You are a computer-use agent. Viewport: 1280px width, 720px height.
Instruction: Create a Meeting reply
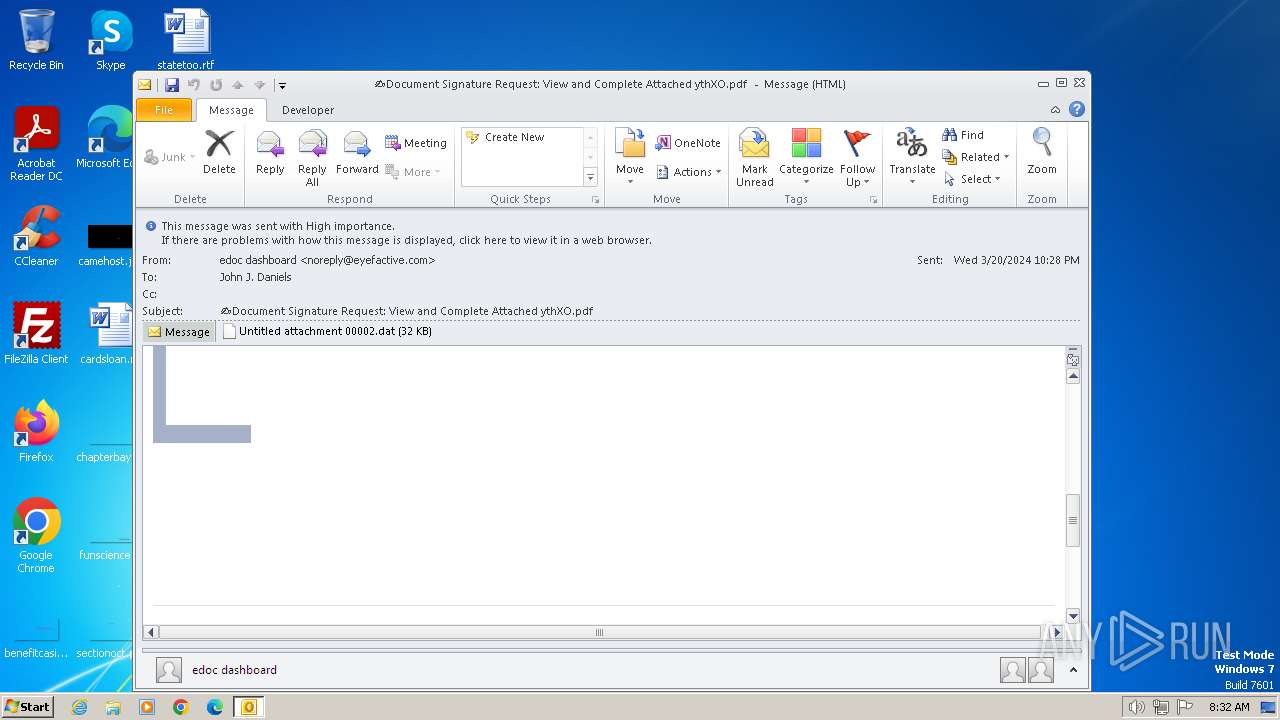416,143
